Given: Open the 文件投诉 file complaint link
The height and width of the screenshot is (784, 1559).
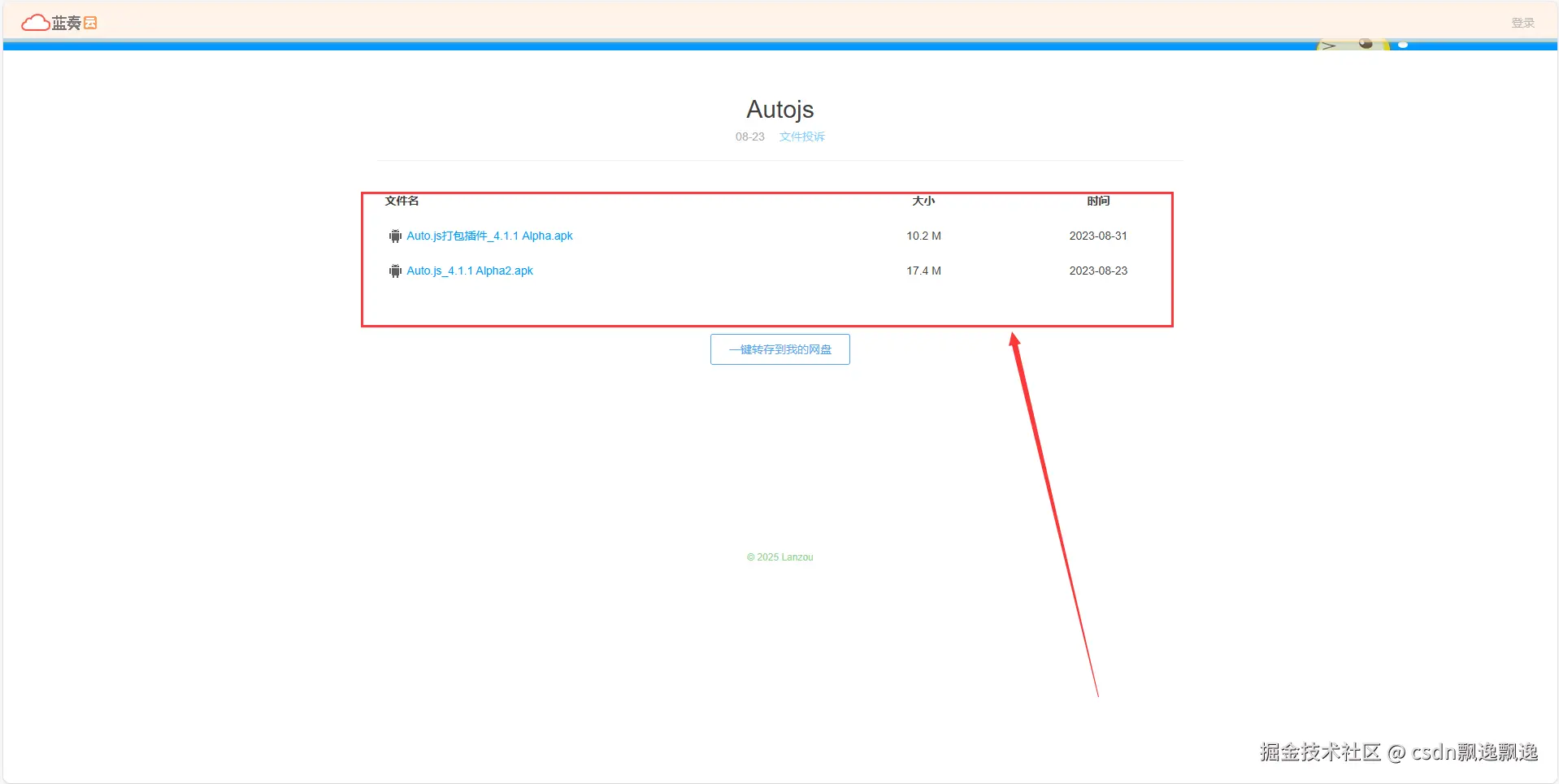Looking at the screenshot, I should tap(801, 136).
